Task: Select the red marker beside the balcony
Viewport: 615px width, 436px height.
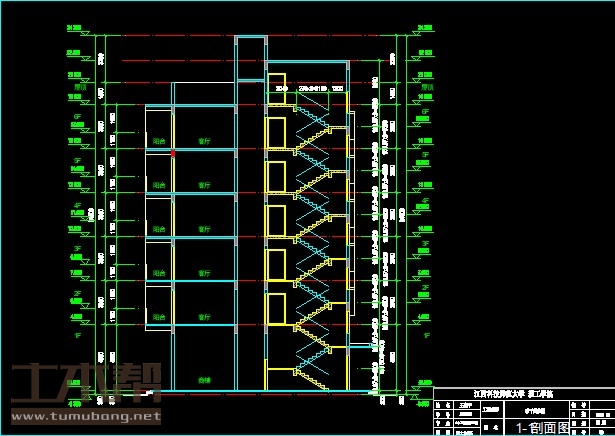Action: (x=173, y=154)
